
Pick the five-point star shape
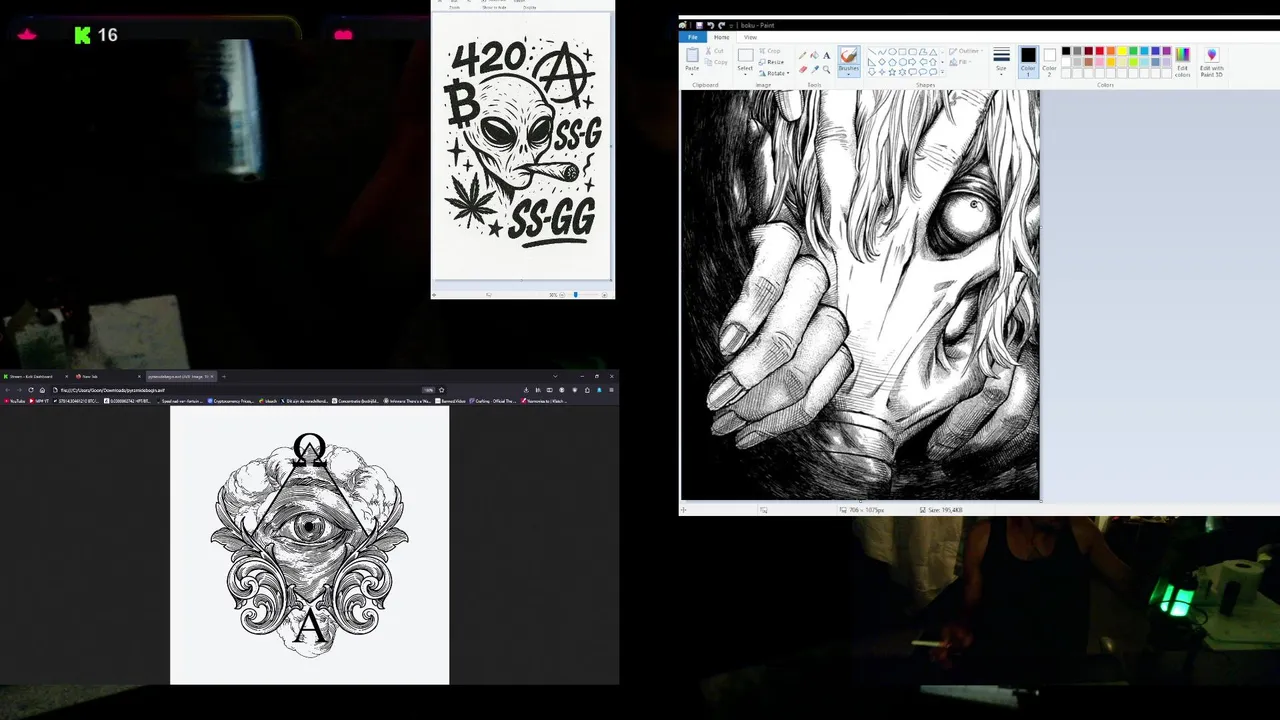(892, 72)
